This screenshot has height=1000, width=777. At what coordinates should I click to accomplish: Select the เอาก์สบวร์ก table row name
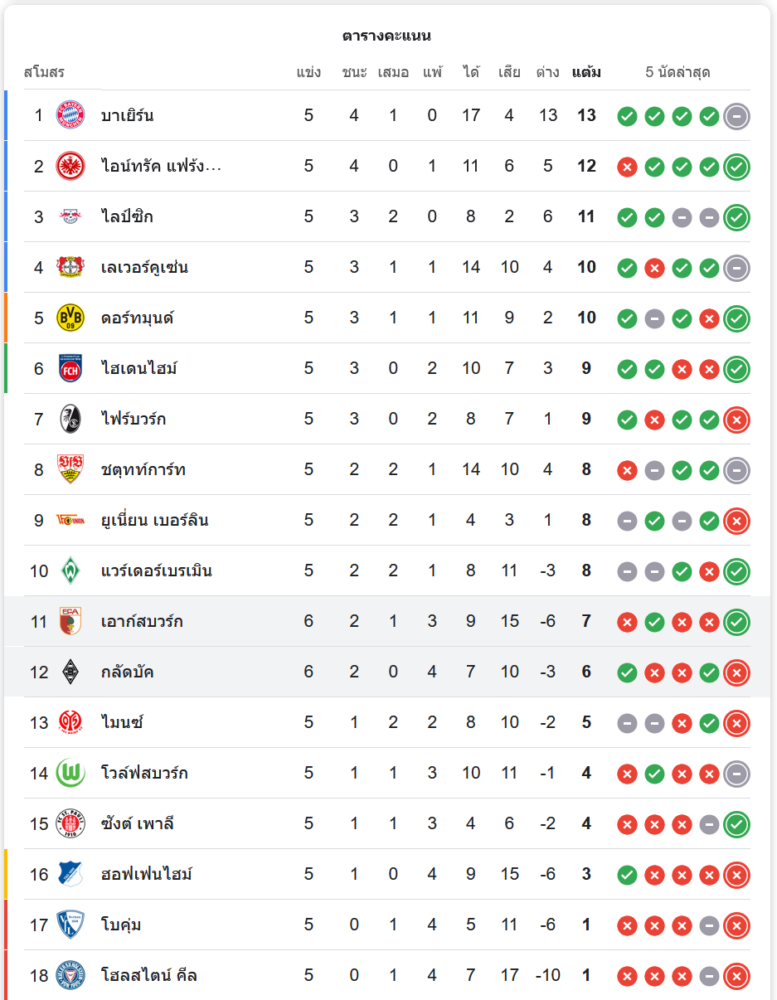click(141, 622)
